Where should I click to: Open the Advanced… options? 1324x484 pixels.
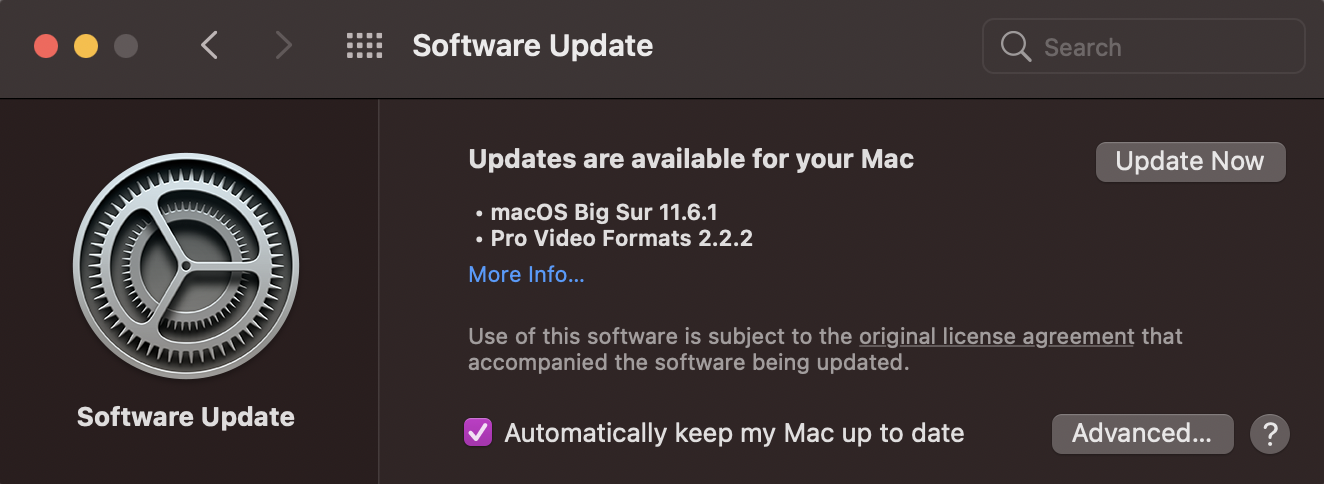(x=1142, y=434)
